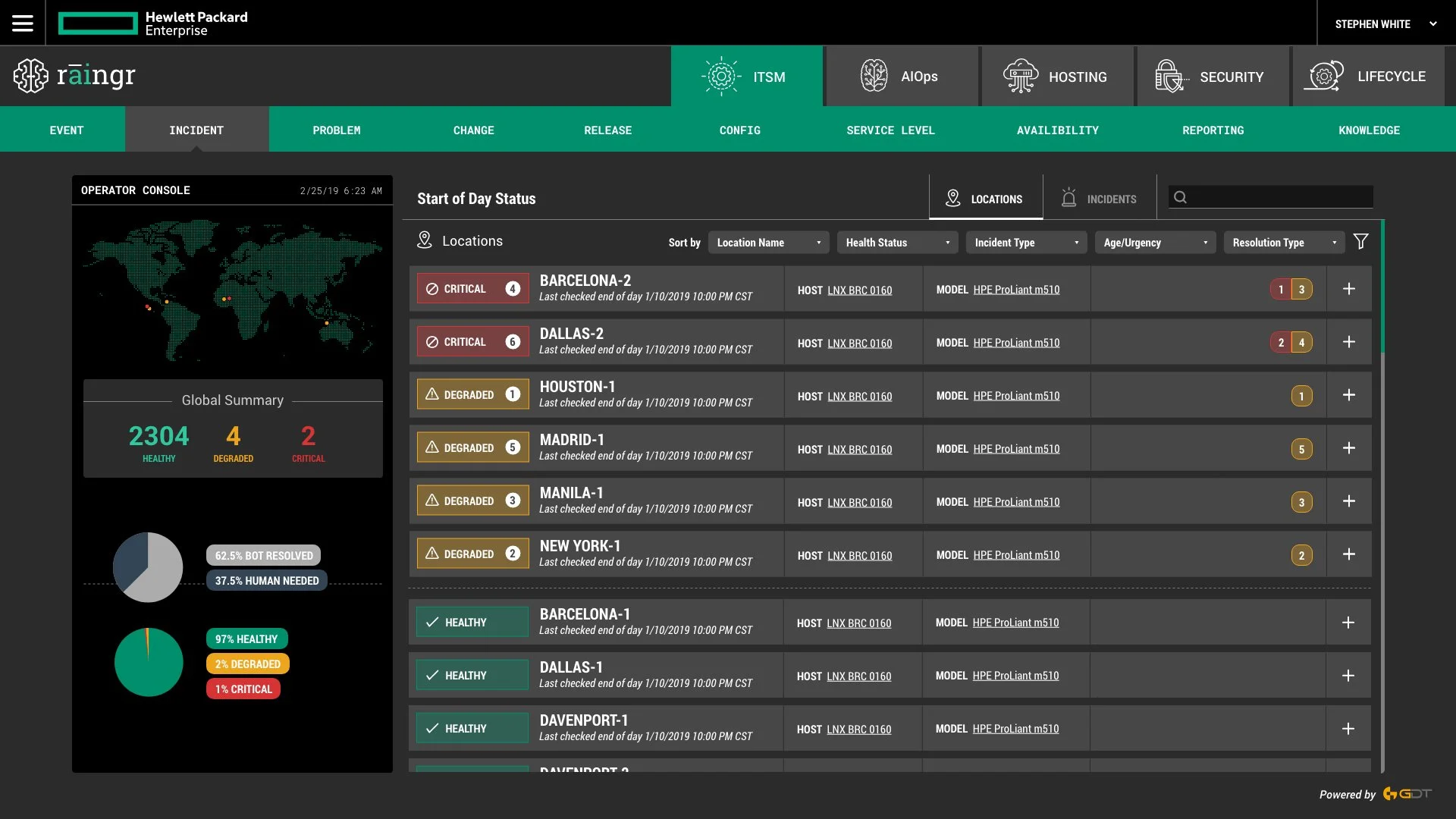Click the filter funnel icon

[1361, 242]
